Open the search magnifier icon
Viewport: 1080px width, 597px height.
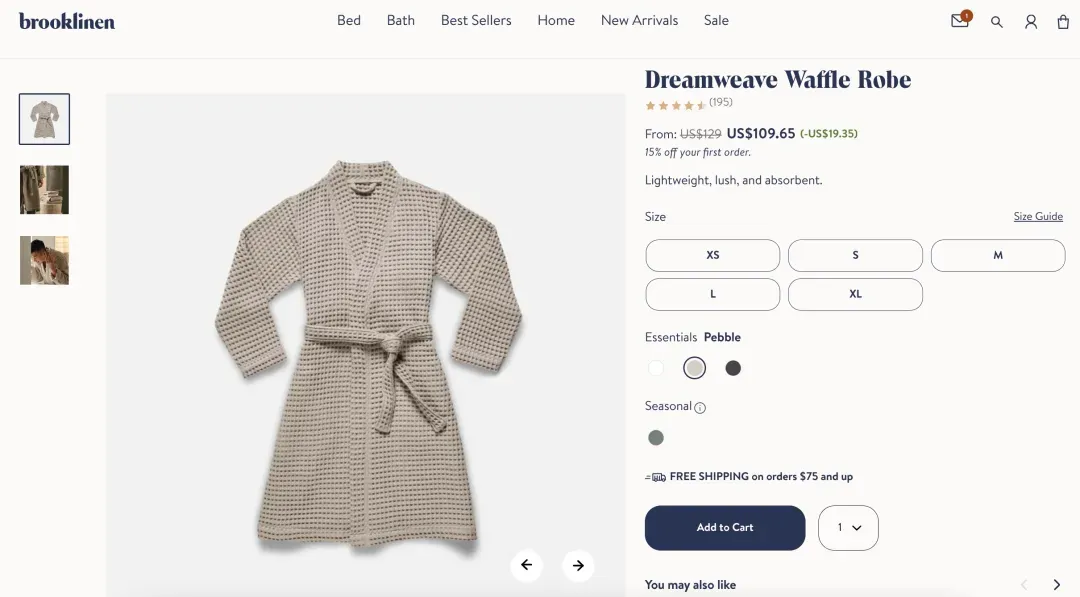[997, 22]
